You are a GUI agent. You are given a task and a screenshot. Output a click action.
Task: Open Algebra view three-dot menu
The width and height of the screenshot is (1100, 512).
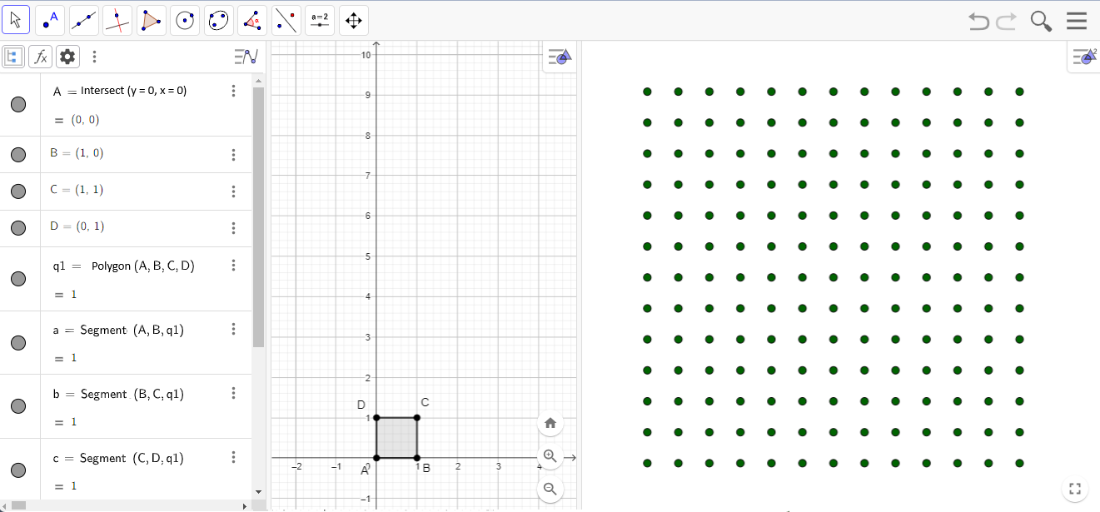pos(94,57)
